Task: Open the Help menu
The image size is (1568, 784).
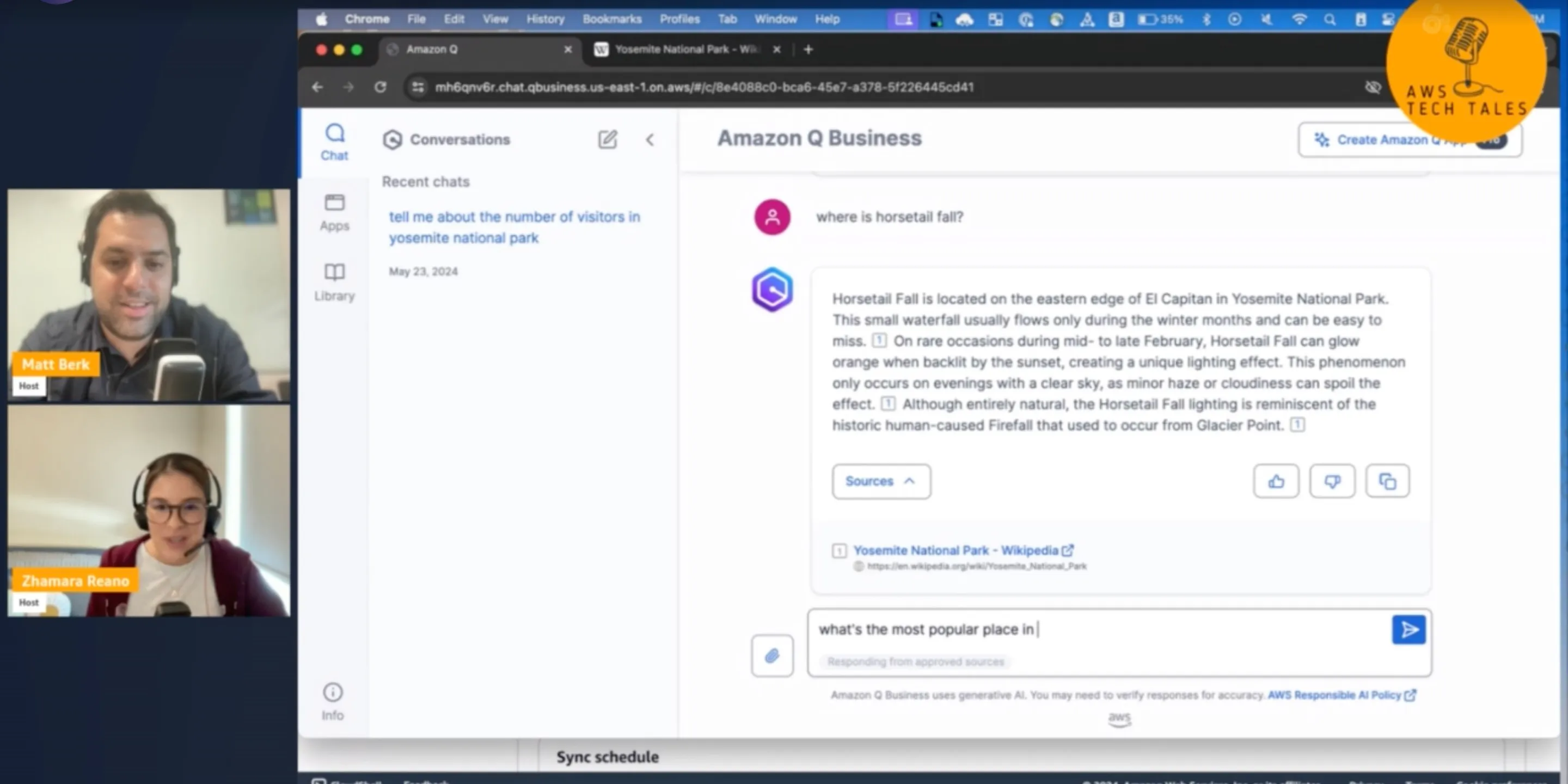Action: point(827,19)
